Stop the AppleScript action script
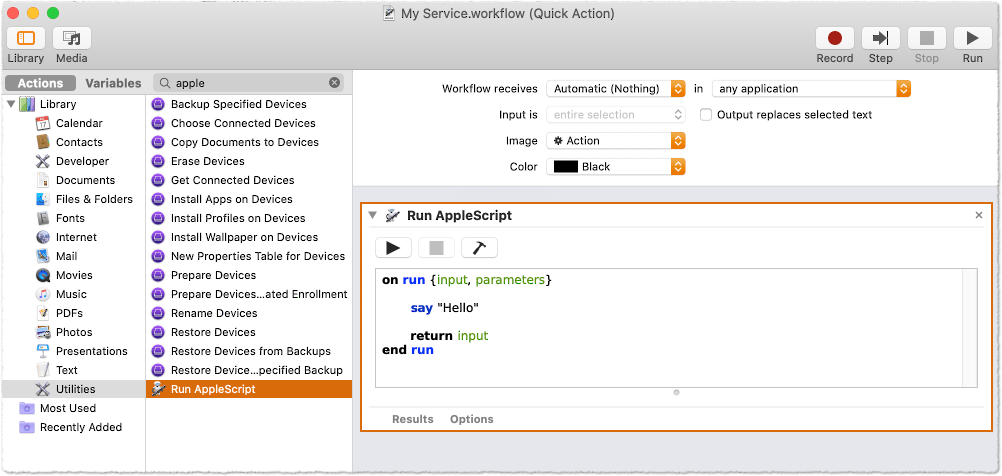Screen dimensions: 1002x476 pos(436,248)
